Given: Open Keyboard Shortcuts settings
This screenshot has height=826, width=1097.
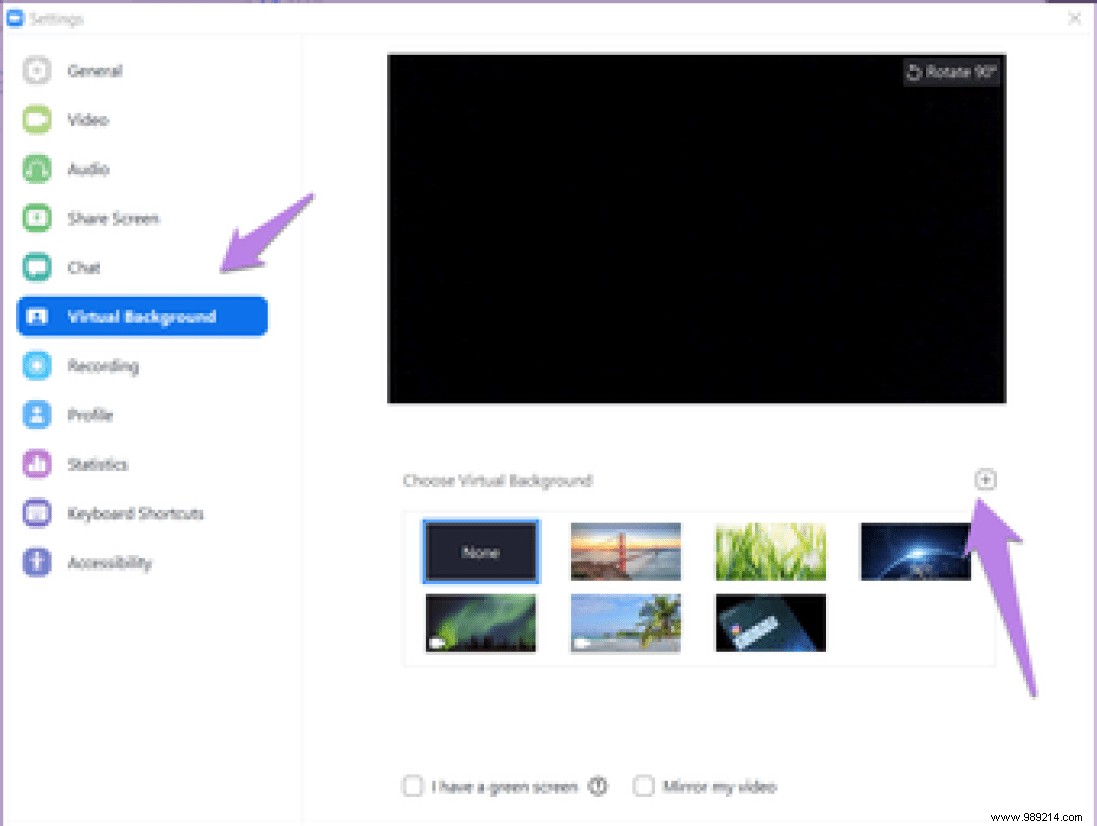Looking at the screenshot, I should (136, 513).
